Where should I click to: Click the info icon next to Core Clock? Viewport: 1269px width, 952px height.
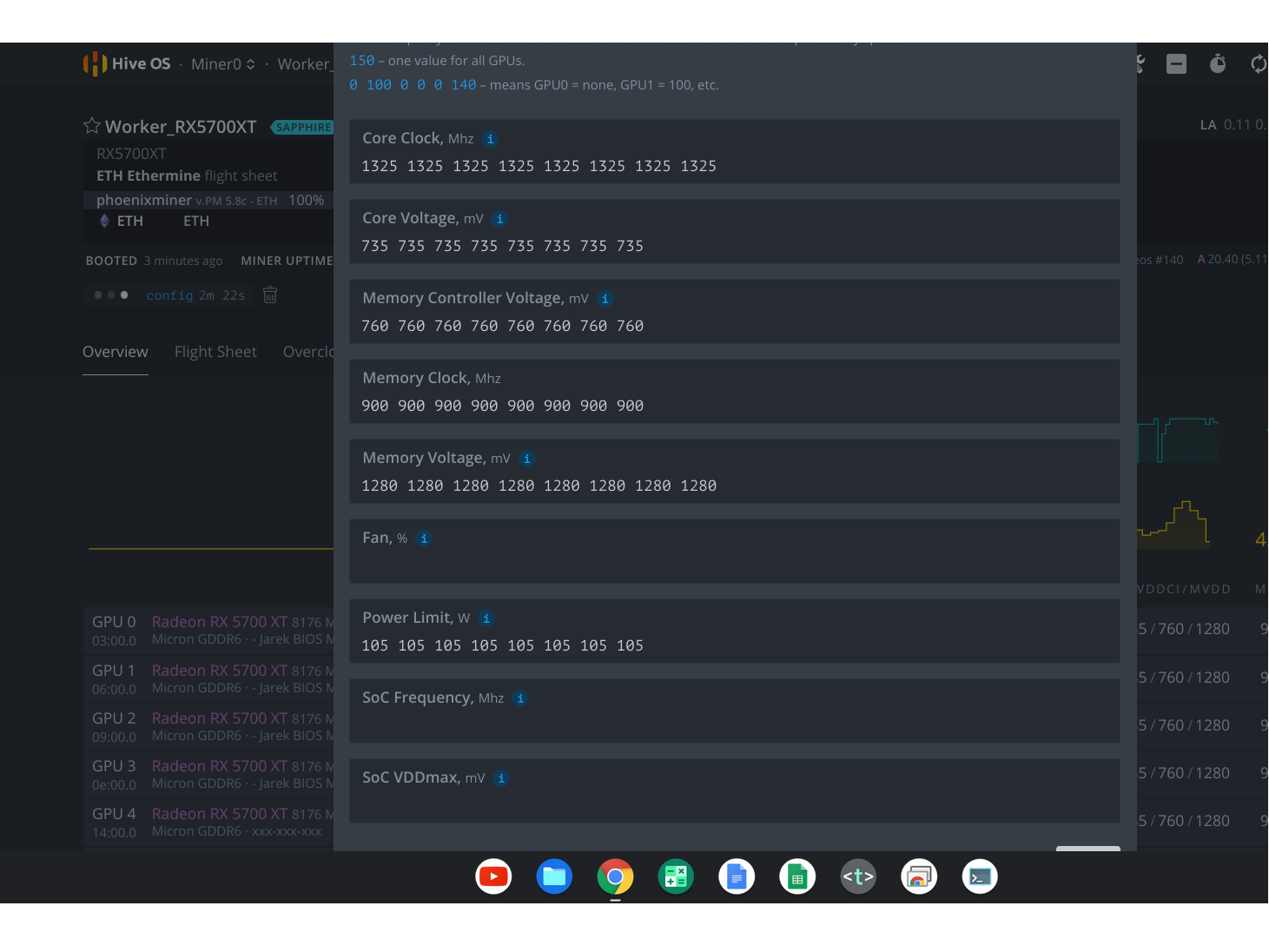coord(490,139)
